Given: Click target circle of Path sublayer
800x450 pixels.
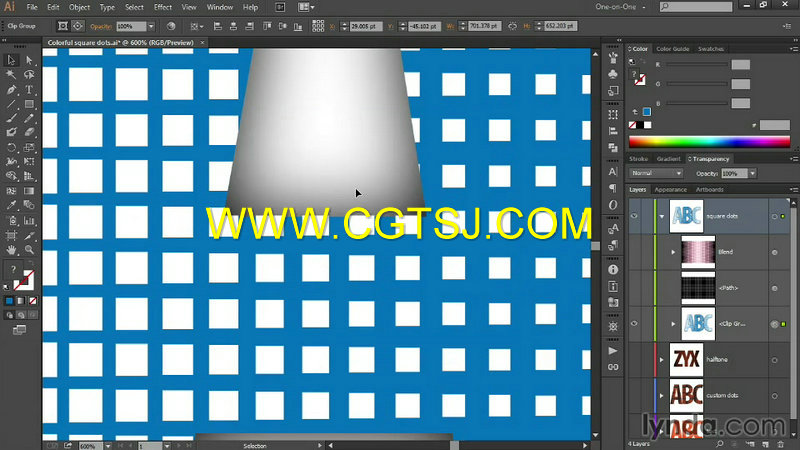Looking at the screenshot, I should point(774,288).
